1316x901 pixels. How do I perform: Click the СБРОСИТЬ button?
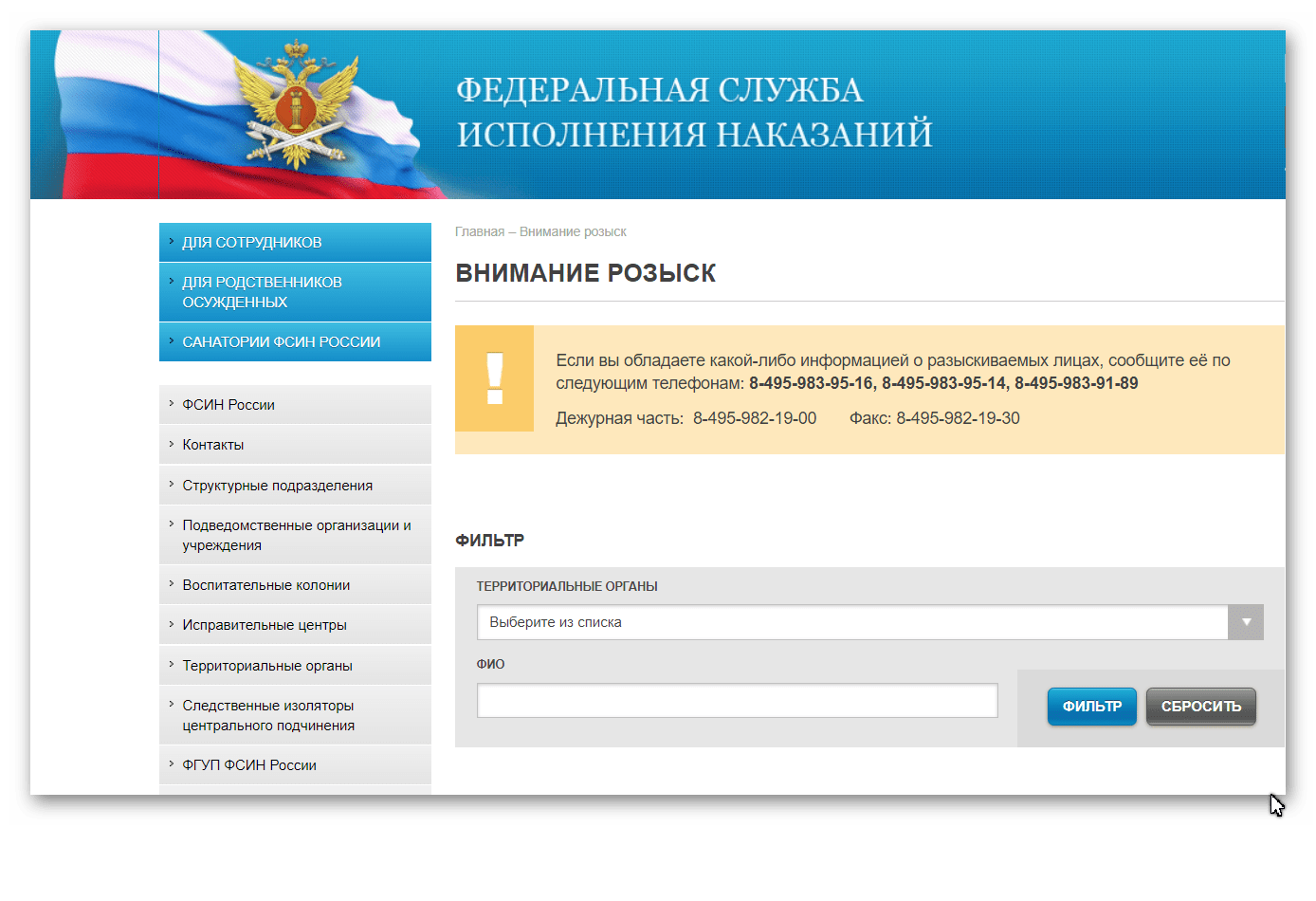click(x=1200, y=707)
